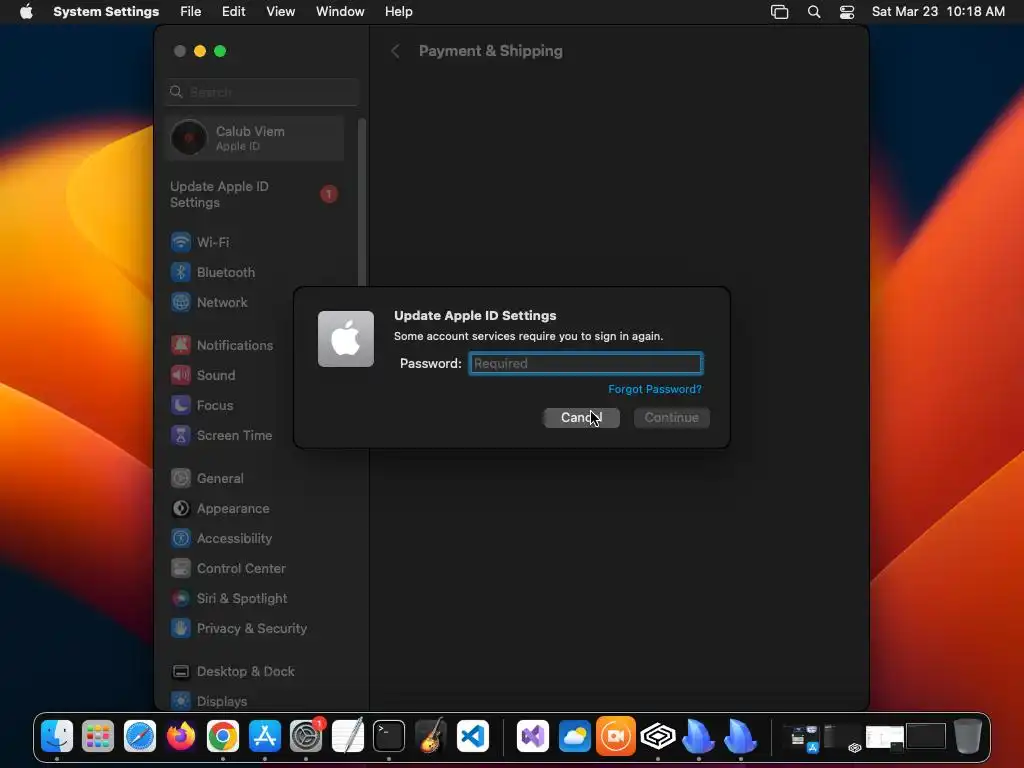Open Terminal from the Dock
The height and width of the screenshot is (768, 1024).
389,736
